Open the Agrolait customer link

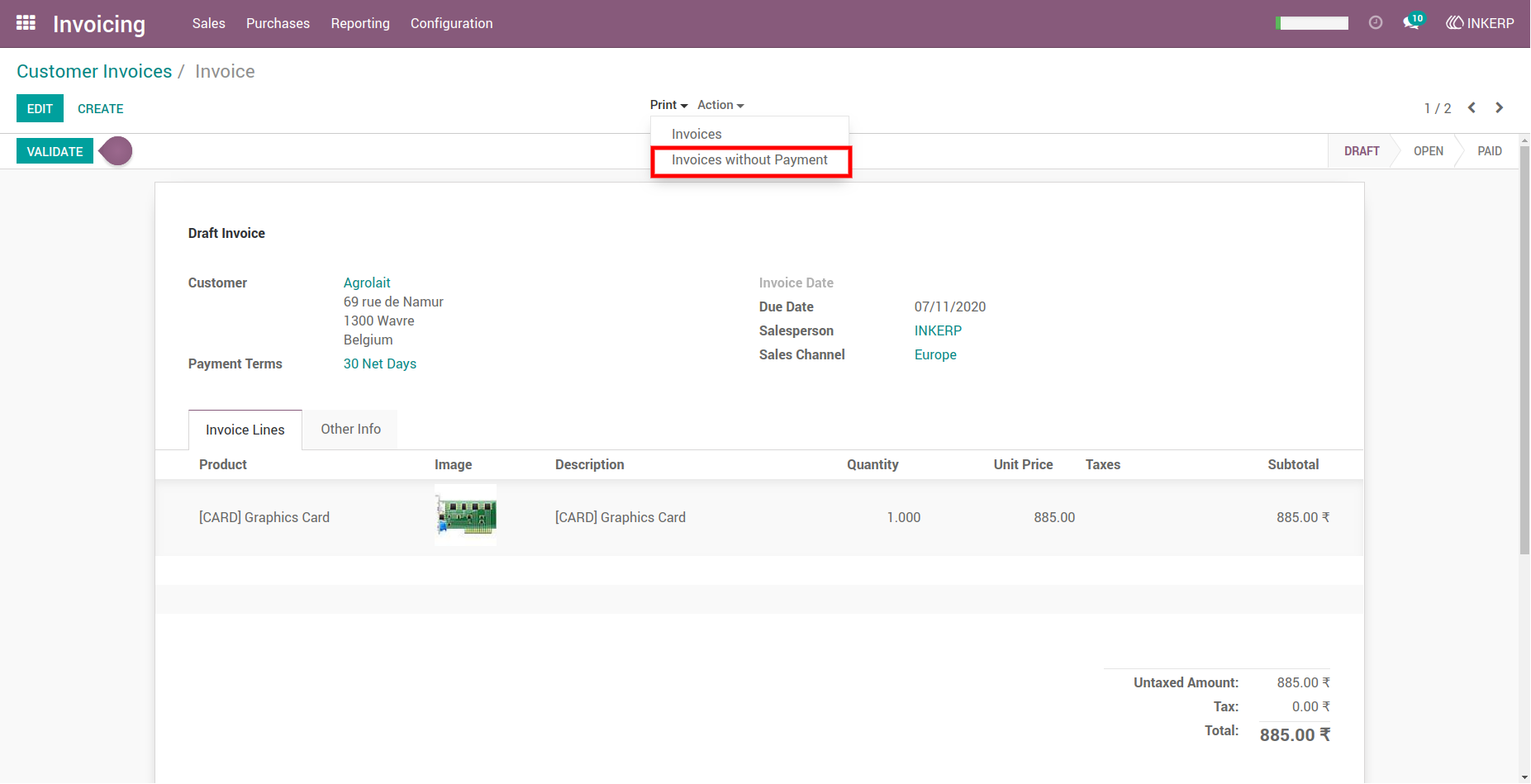[x=367, y=283]
